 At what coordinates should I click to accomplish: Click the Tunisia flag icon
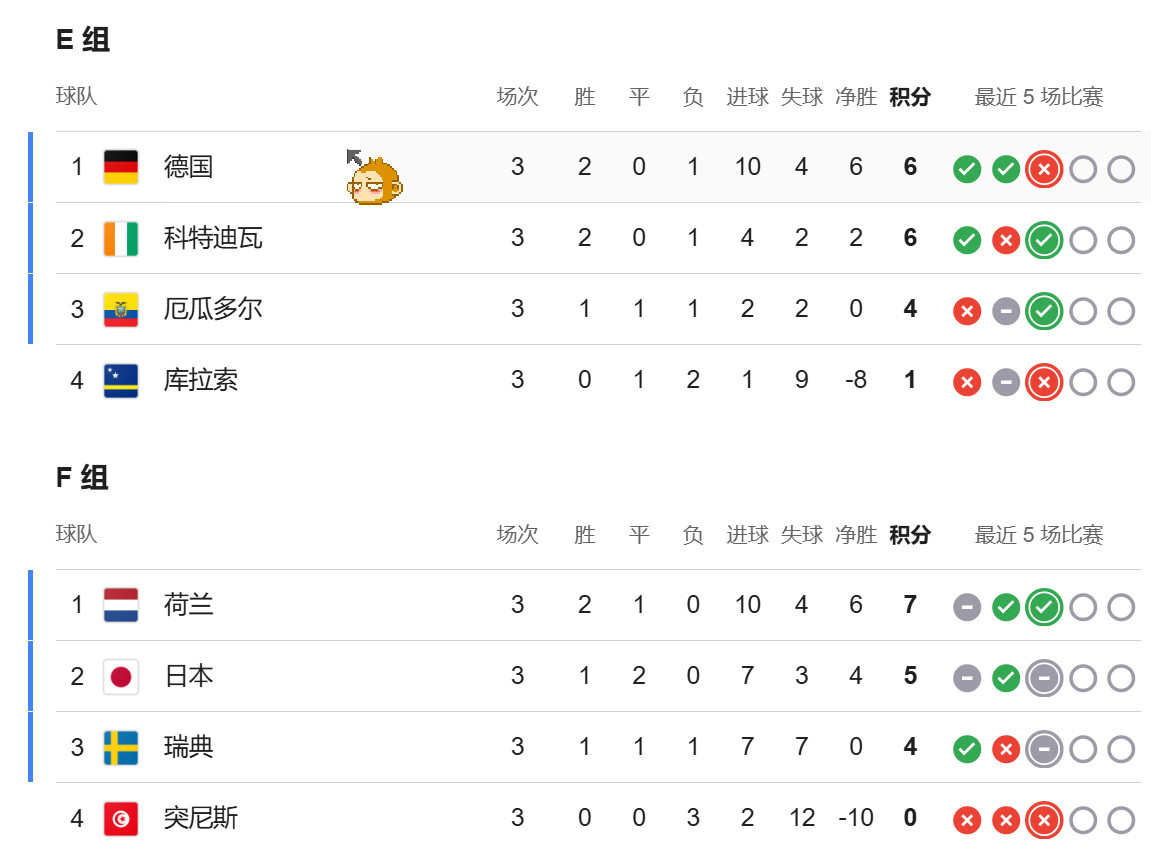point(121,818)
